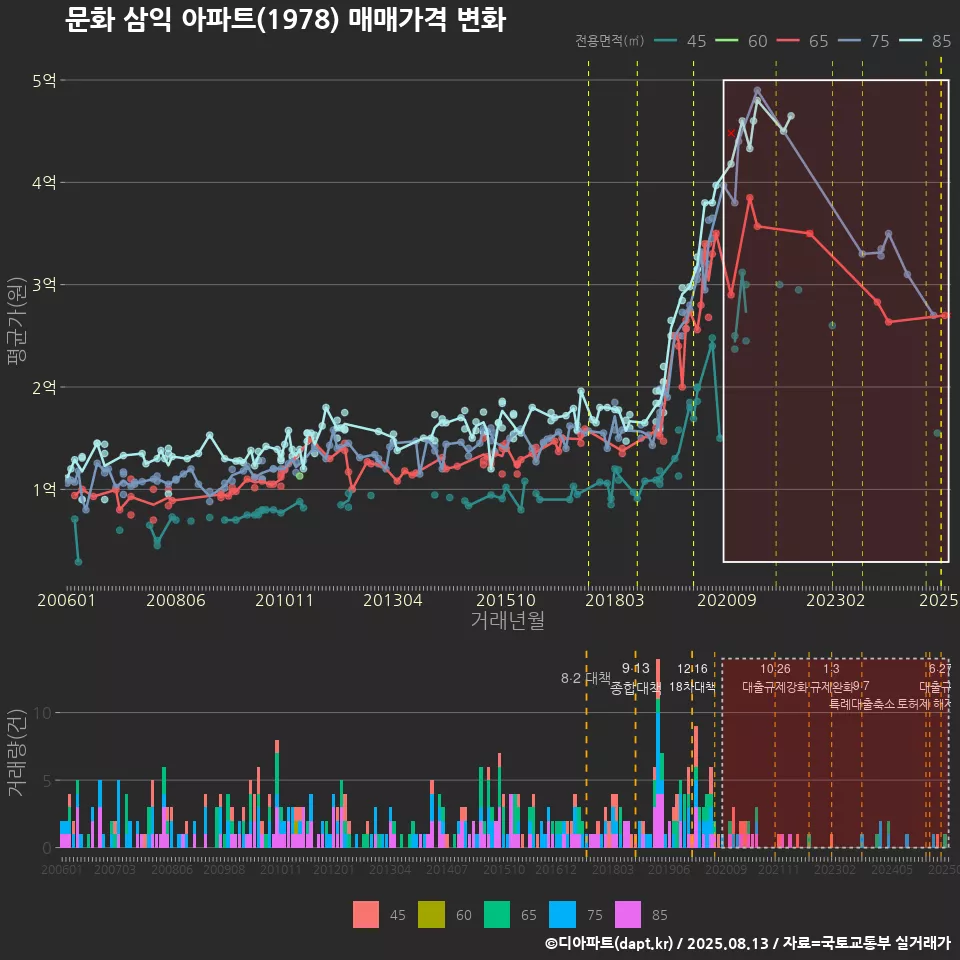Select the 85 line legend entry at top
The width and height of the screenshot is (960, 960).
tap(925, 41)
